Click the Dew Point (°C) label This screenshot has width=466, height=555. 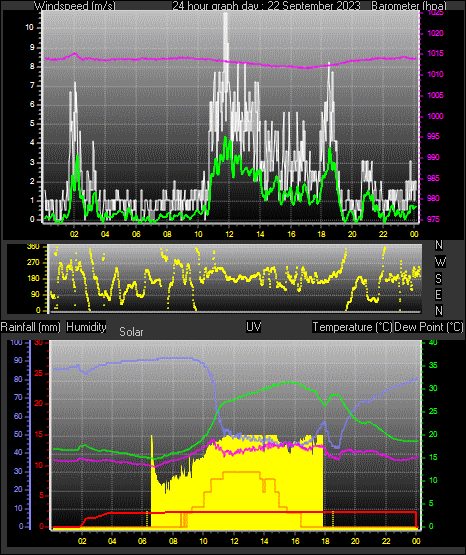click(x=428, y=327)
